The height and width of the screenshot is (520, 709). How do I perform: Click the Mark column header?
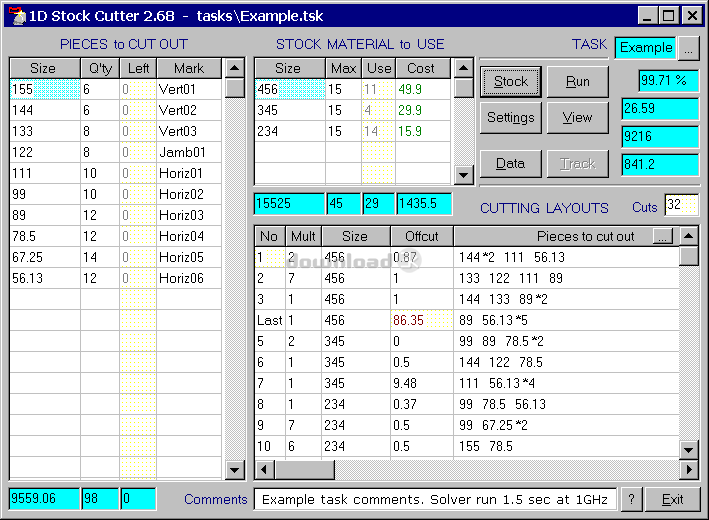tap(188, 68)
